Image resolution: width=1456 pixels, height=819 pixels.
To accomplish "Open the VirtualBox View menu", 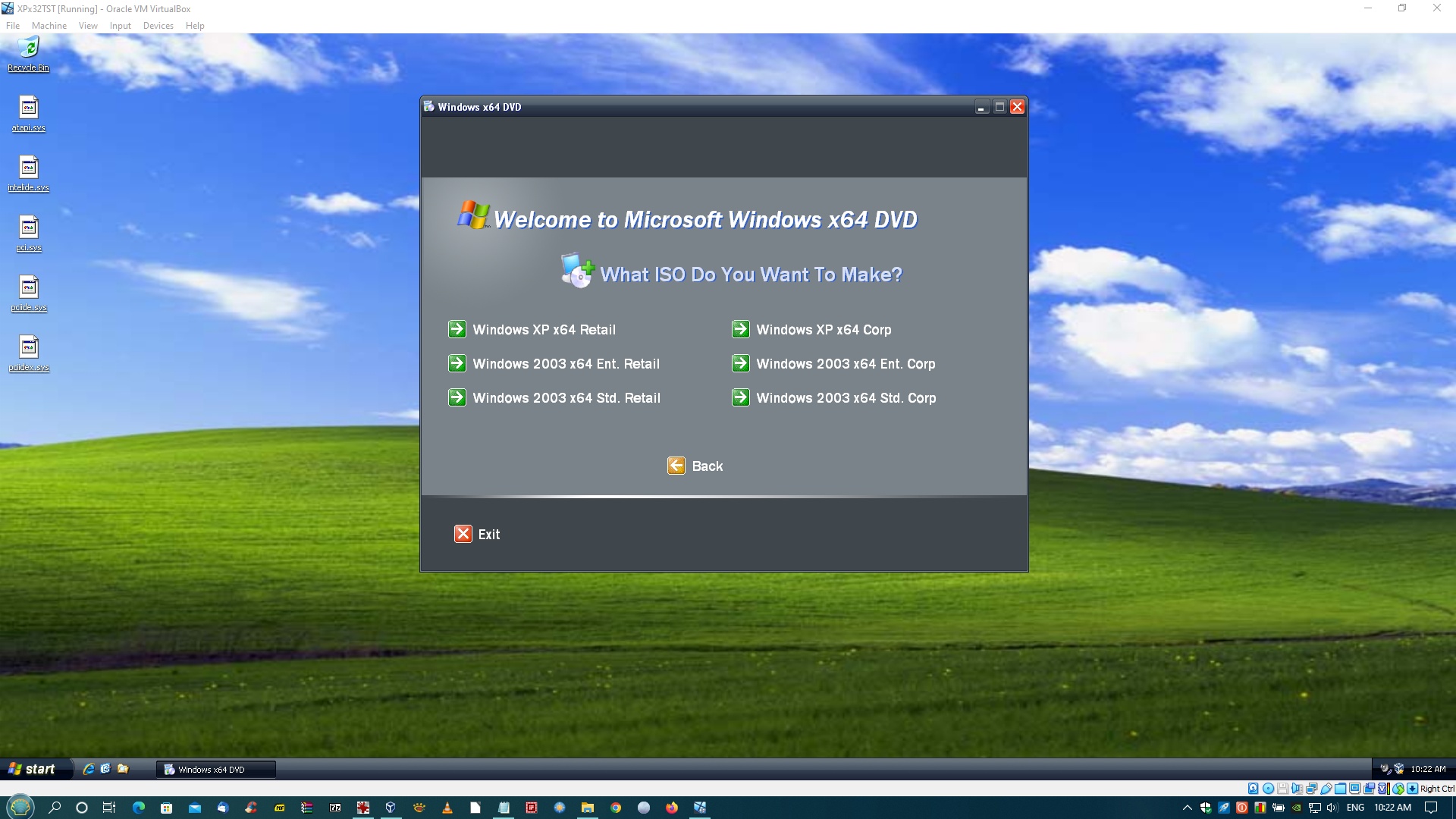I will 88,26.
